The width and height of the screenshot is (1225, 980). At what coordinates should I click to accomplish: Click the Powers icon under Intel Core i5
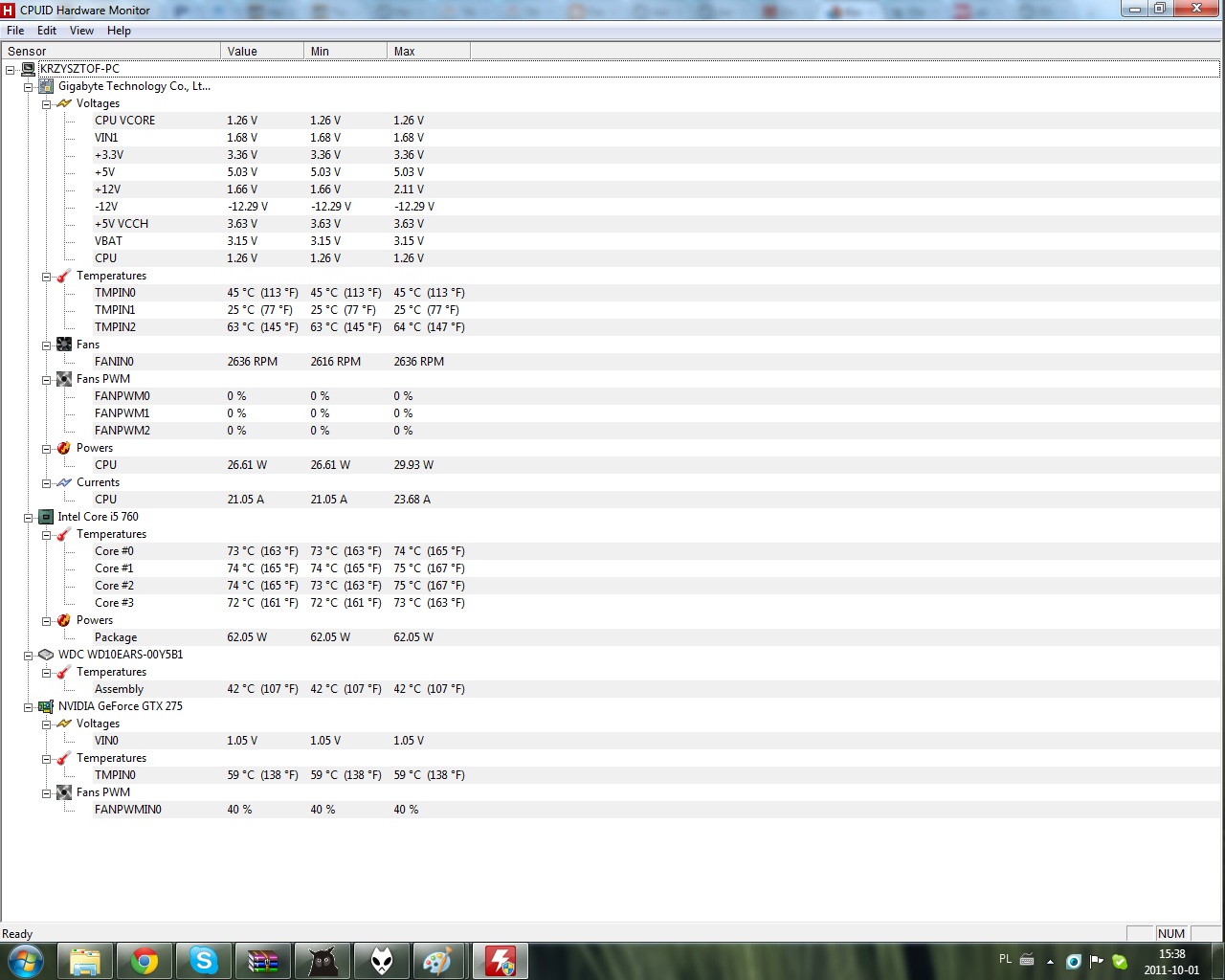pyautogui.click(x=64, y=620)
